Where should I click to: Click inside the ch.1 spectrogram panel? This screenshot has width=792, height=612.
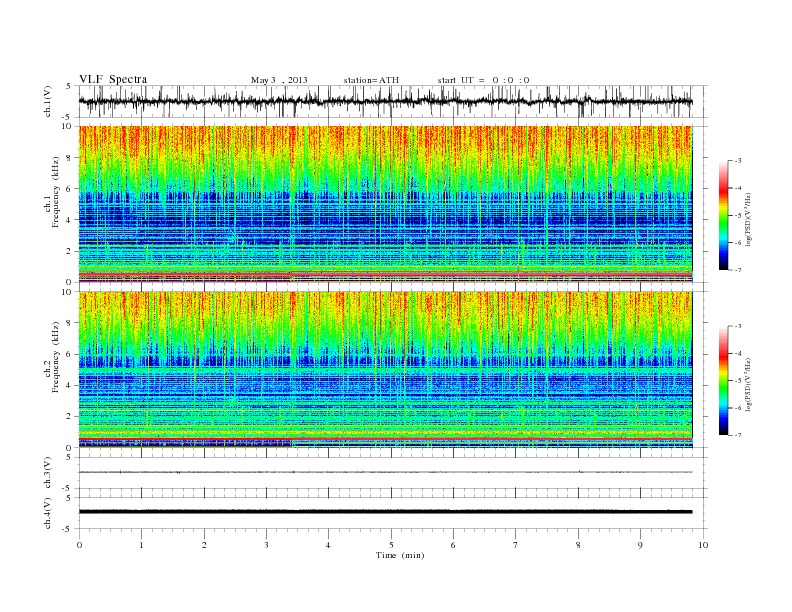tap(386, 204)
